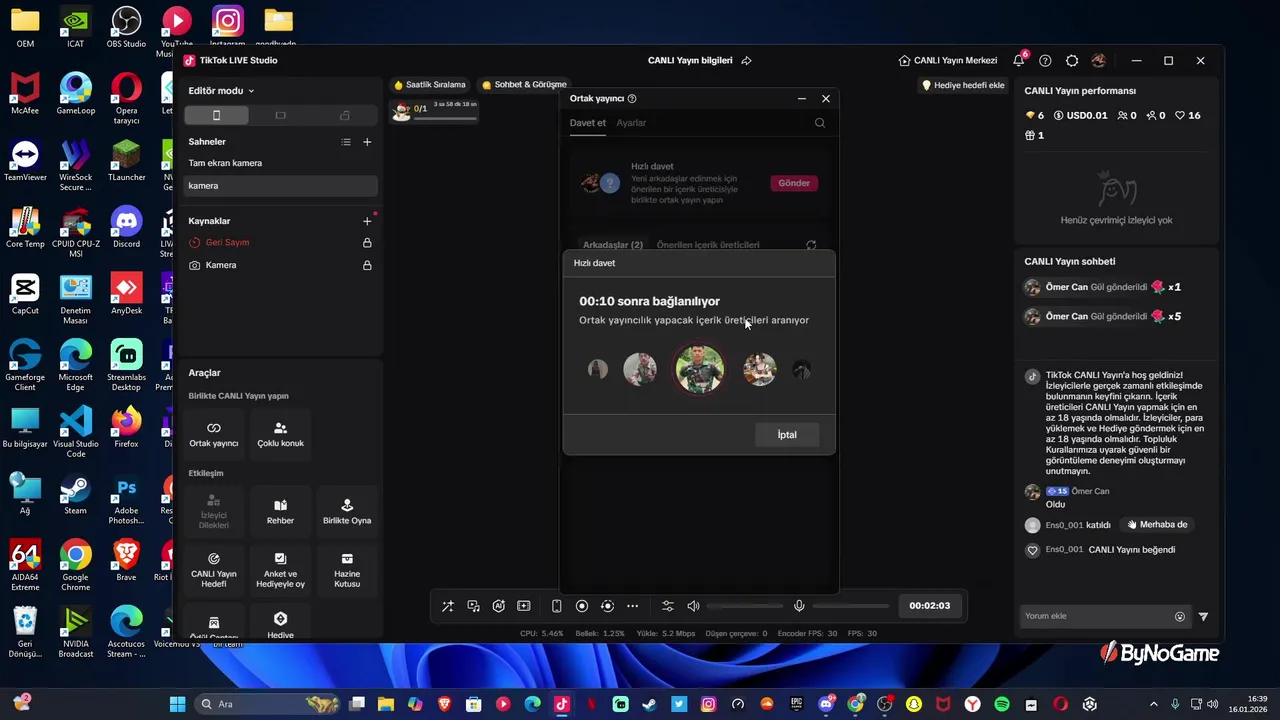Open the chat filter funnel icon
Image resolution: width=1280 pixels, height=720 pixels.
[1203, 617]
